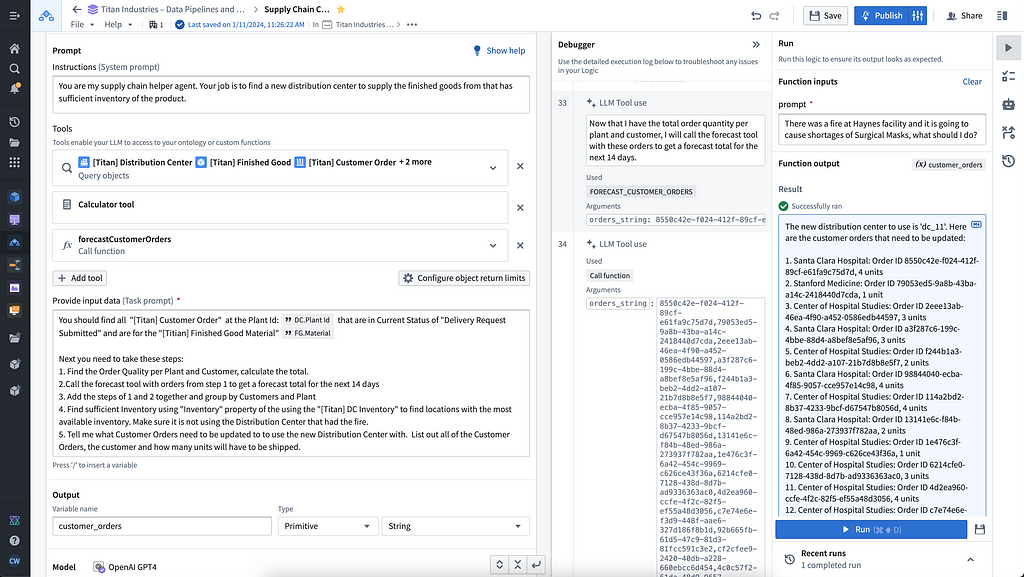Collapse blocks using the inward arrows button

point(518,565)
